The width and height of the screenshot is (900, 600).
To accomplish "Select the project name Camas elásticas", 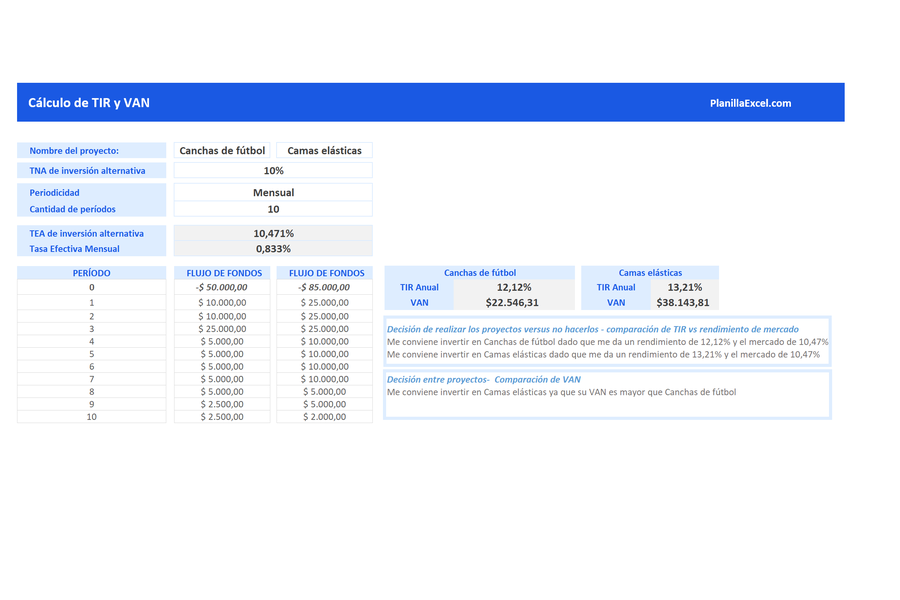I will click(x=324, y=149).
